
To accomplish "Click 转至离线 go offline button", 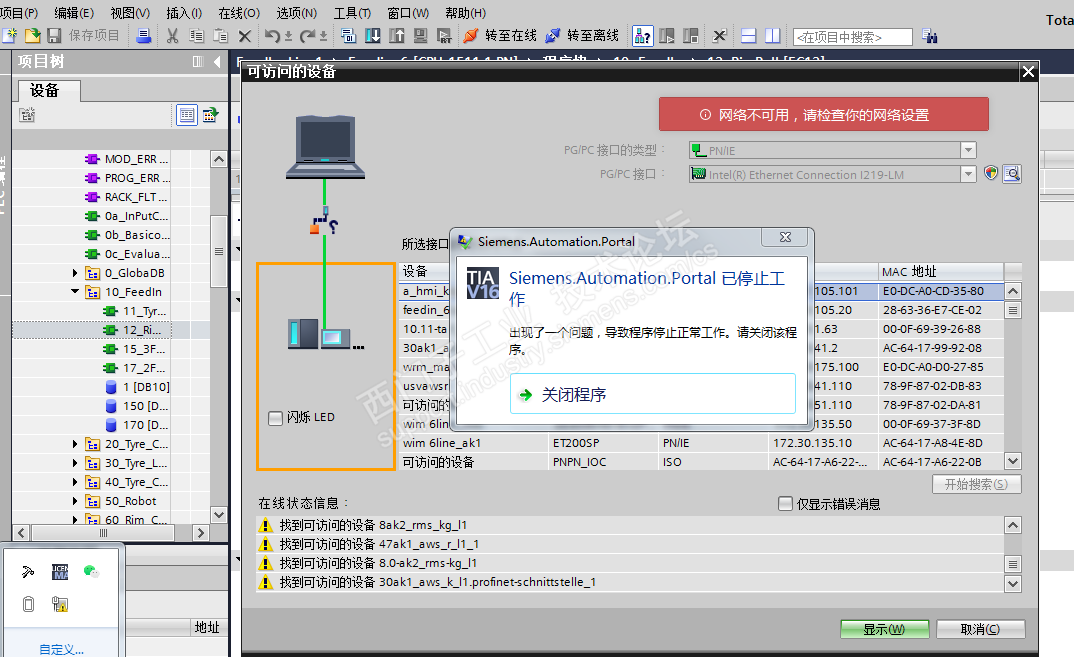I will [582, 36].
